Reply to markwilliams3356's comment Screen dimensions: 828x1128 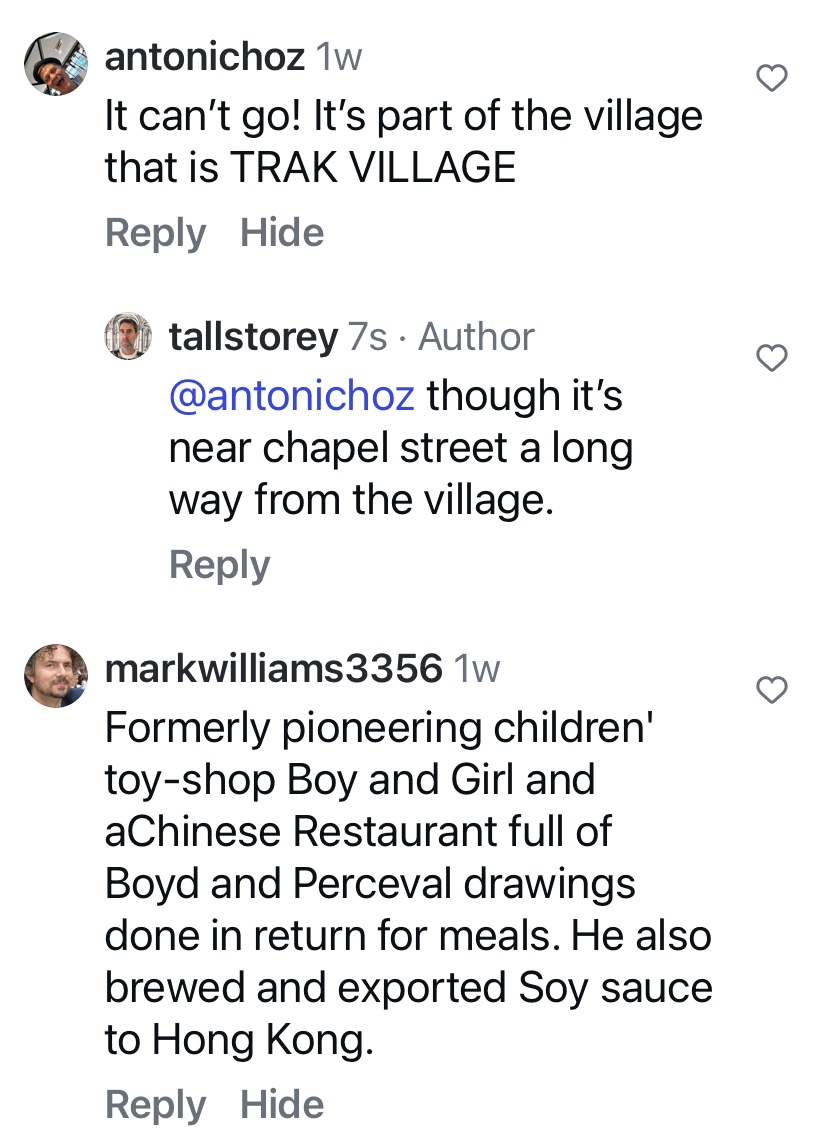tap(155, 1105)
